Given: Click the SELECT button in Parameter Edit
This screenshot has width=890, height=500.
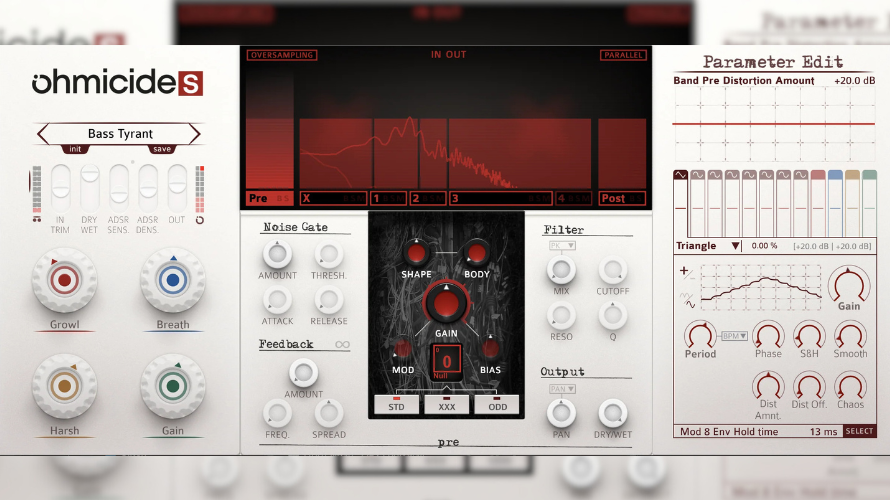Looking at the screenshot, I should pyautogui.click(x=859, y=431).
